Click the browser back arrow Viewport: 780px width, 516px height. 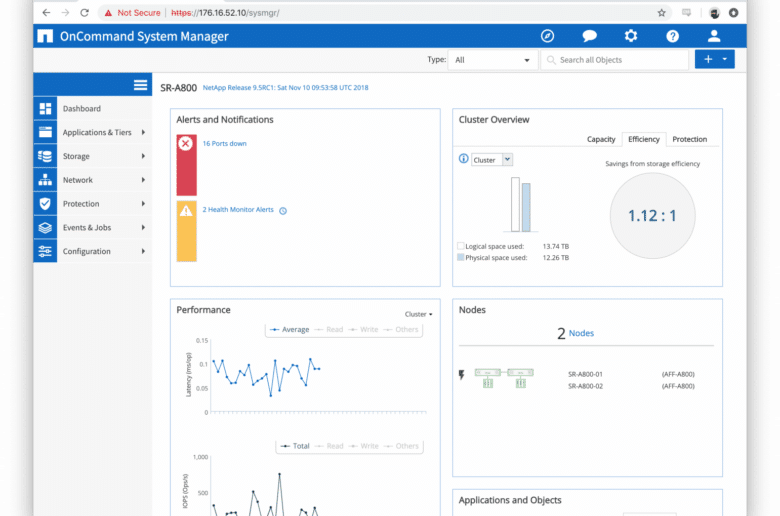point(46,12)
